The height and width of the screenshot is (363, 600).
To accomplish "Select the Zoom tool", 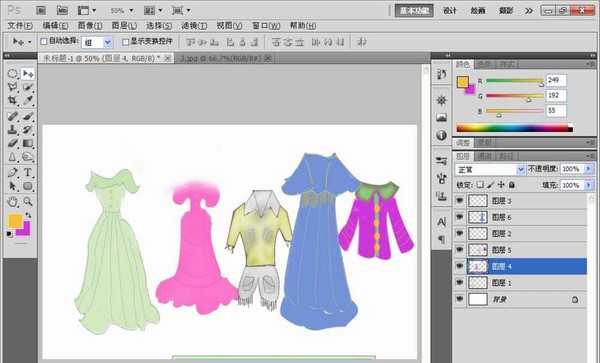I will tap(28, 202).
